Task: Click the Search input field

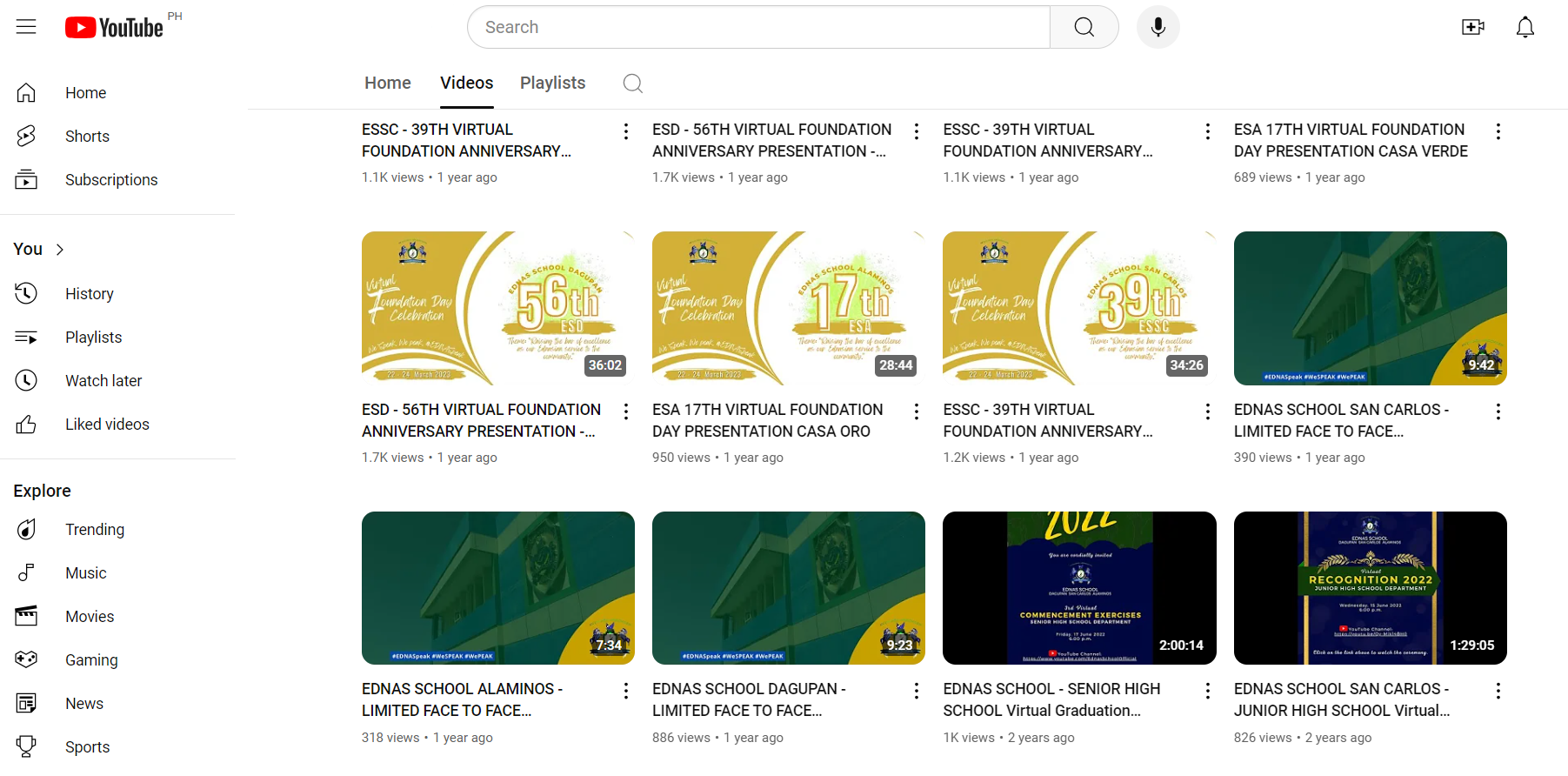Action: coord(758,27)
